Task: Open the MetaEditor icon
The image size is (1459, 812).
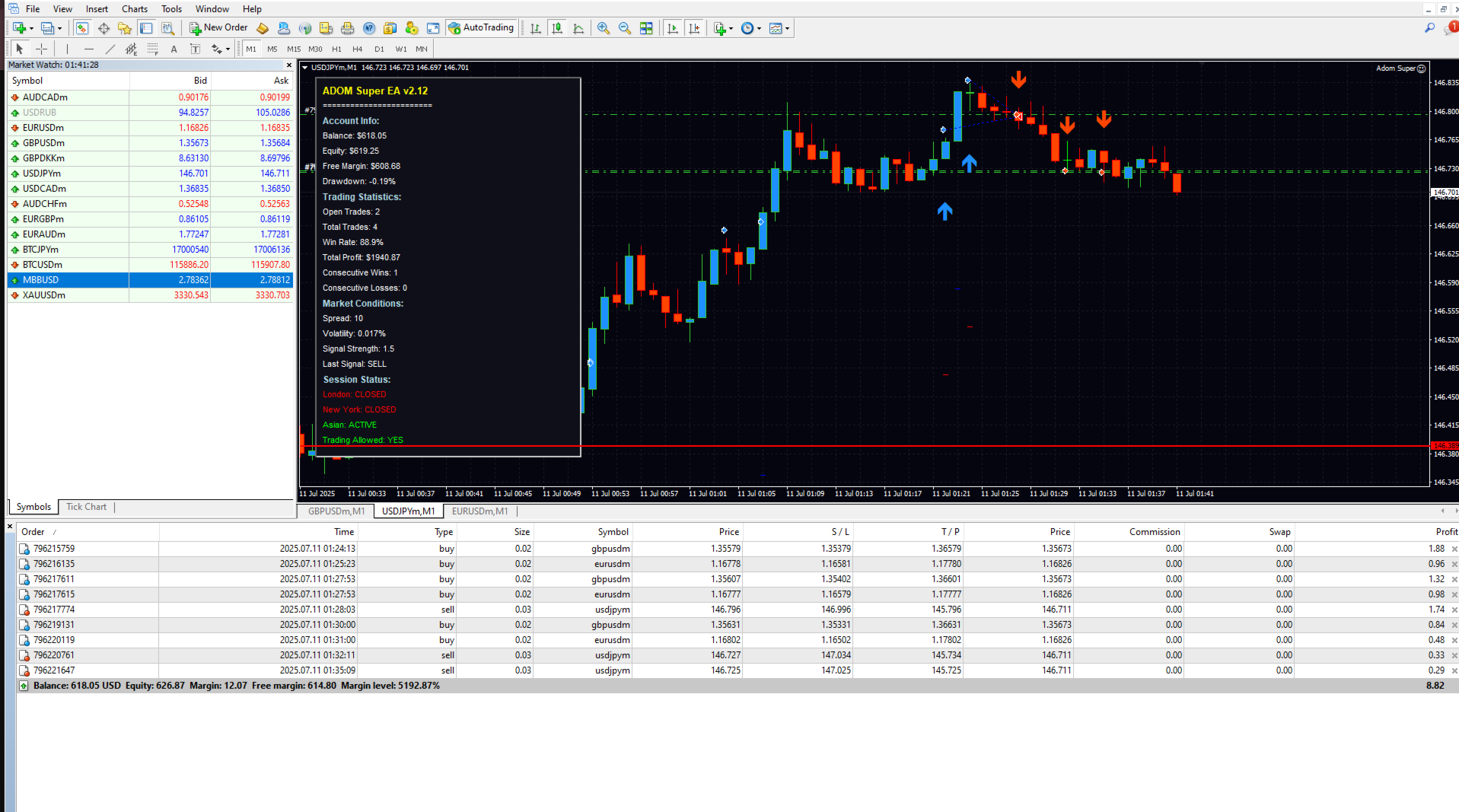Action: tap(263, 28)
